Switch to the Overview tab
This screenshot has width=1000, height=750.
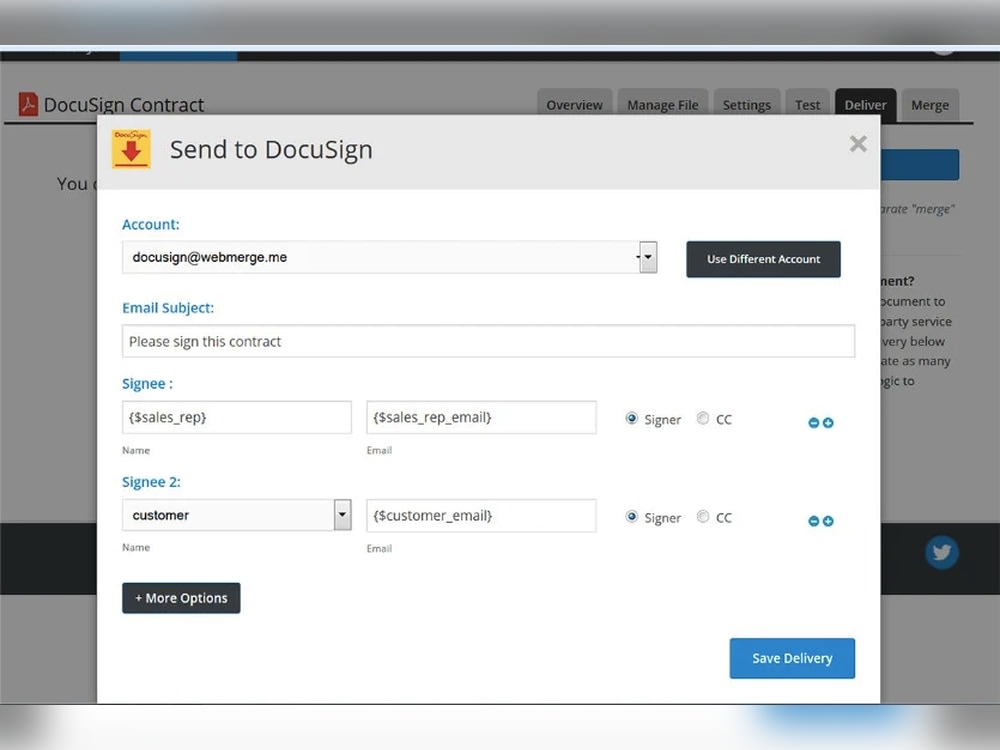574,104
